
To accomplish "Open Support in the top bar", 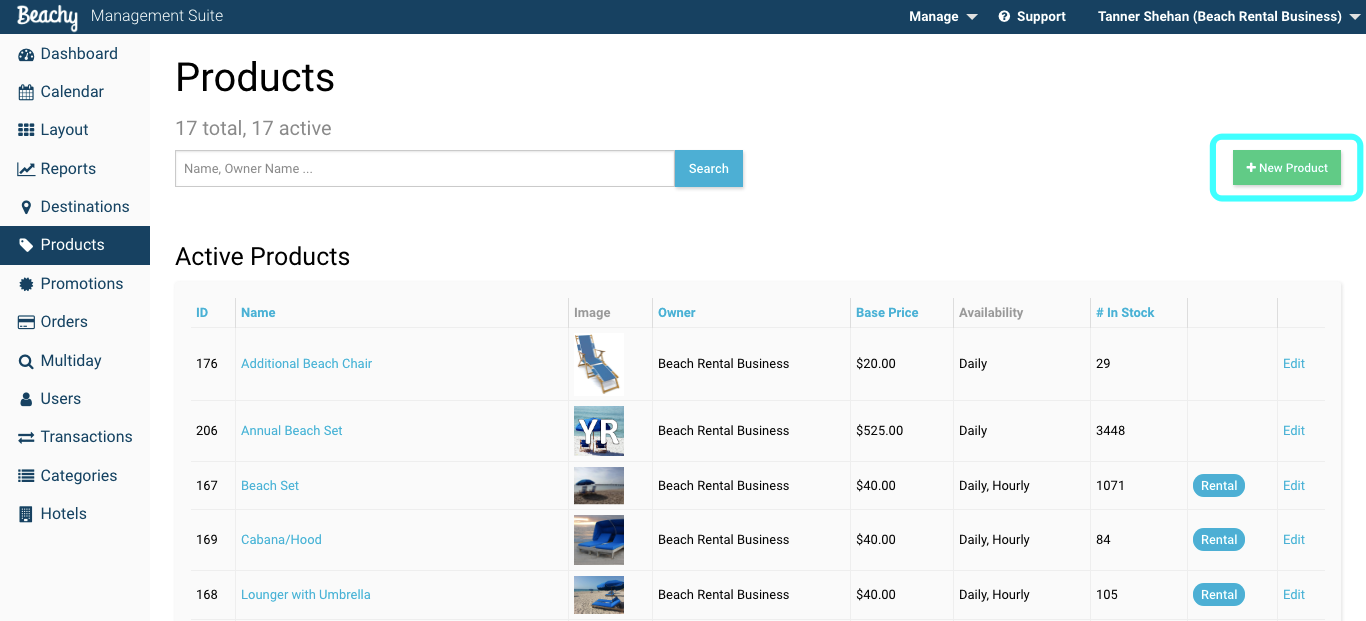I will pos(1032,17).
